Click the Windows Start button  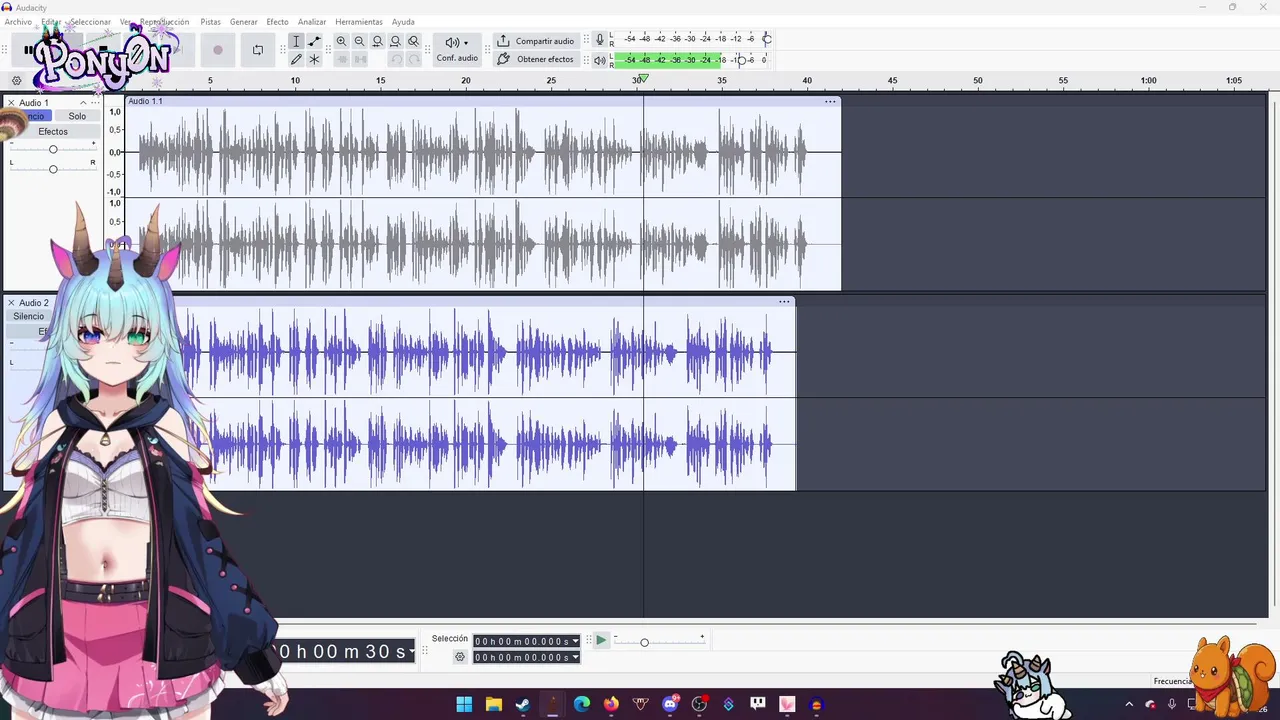(464, 704)
